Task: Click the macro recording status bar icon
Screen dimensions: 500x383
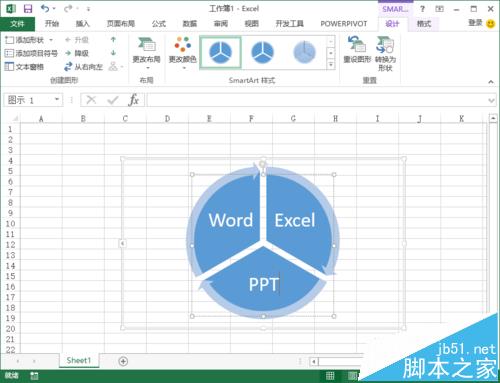Action: coord(34,376)
